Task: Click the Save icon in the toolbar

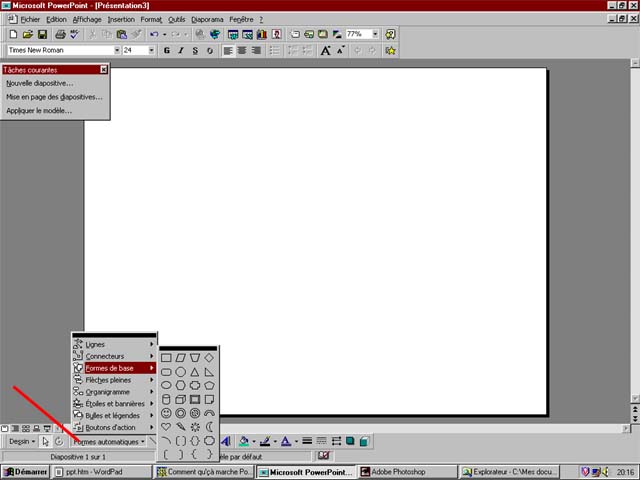Action: tap(41, 34)
